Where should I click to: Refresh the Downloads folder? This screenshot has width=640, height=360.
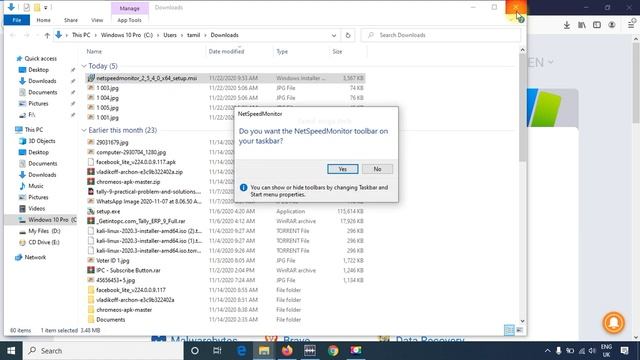click(x=348, y=36)
